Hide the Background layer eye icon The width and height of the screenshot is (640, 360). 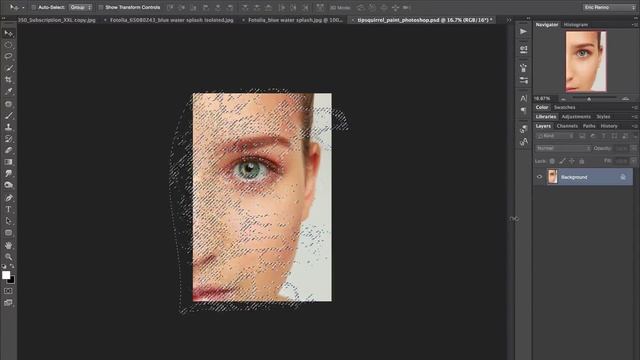pyautogui.click(x=540, y=177)
